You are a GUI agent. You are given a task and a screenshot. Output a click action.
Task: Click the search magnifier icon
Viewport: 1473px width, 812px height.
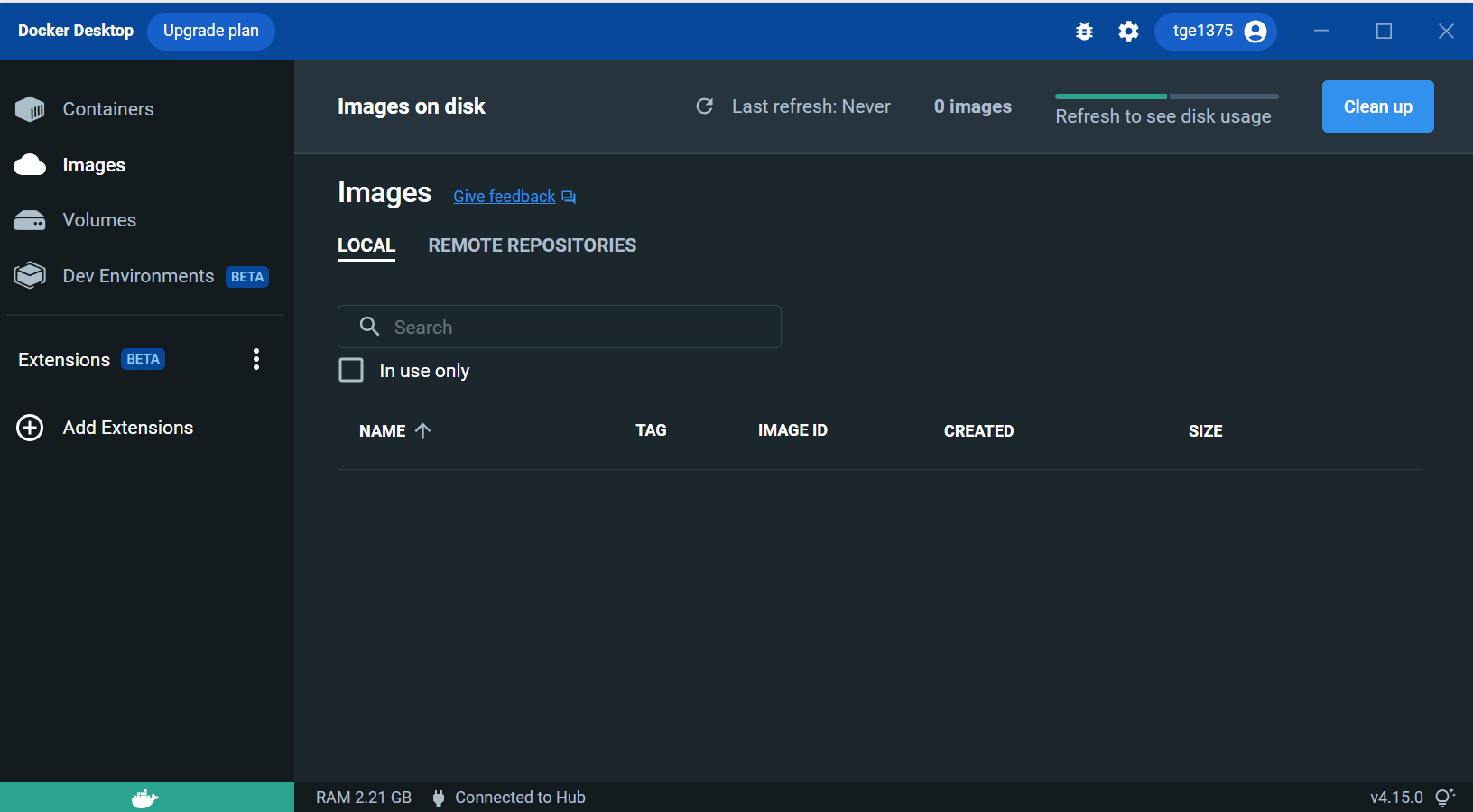(x=369, y=327)
